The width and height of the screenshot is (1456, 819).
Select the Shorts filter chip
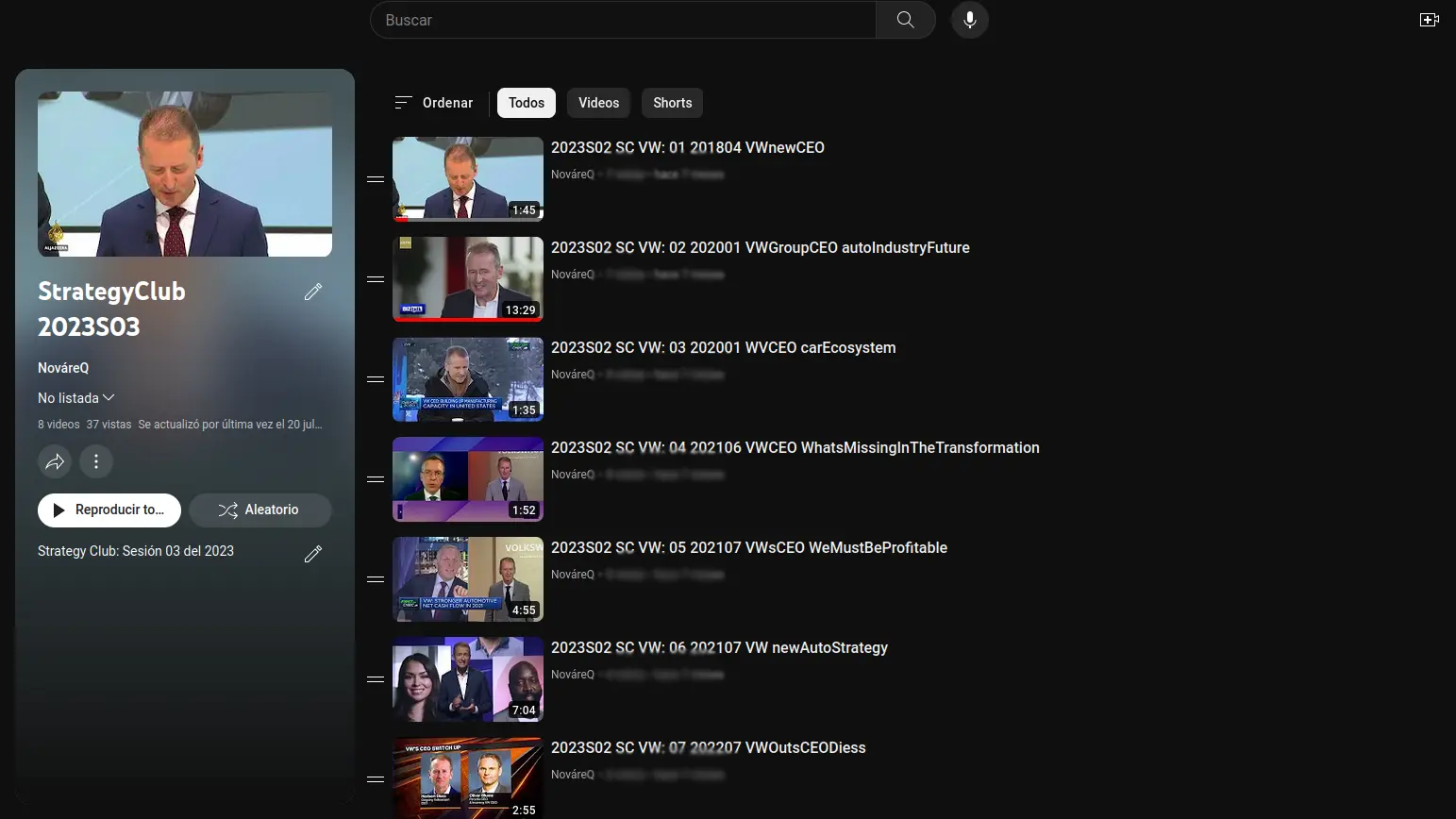click(x=673, y=103)
